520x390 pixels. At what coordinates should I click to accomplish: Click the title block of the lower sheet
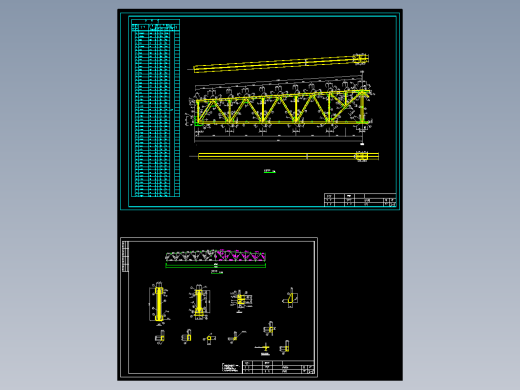click(x=278, y=367)
